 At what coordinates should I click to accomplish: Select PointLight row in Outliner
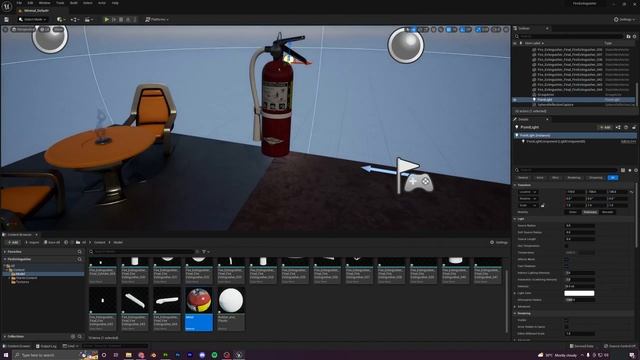click(574, 100)
